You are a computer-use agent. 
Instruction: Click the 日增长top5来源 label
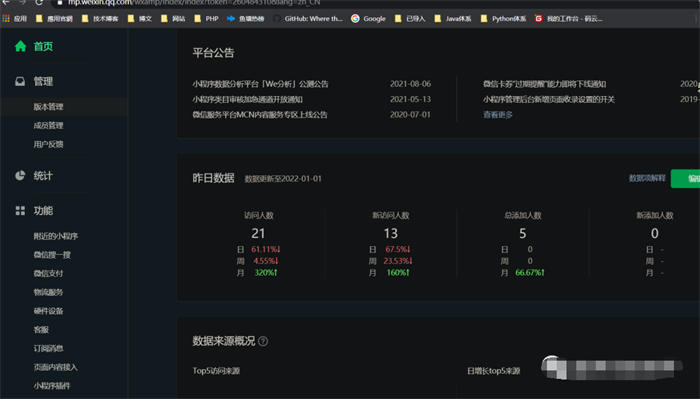click(493, 371)
